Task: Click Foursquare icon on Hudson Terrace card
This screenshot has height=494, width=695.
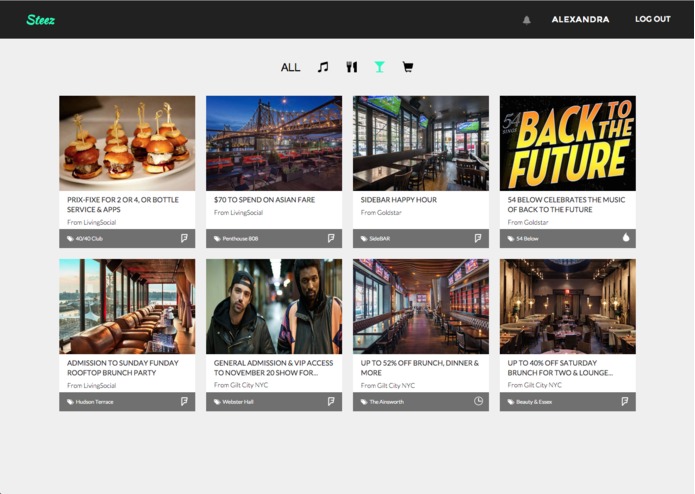Action: coord(184,401)
